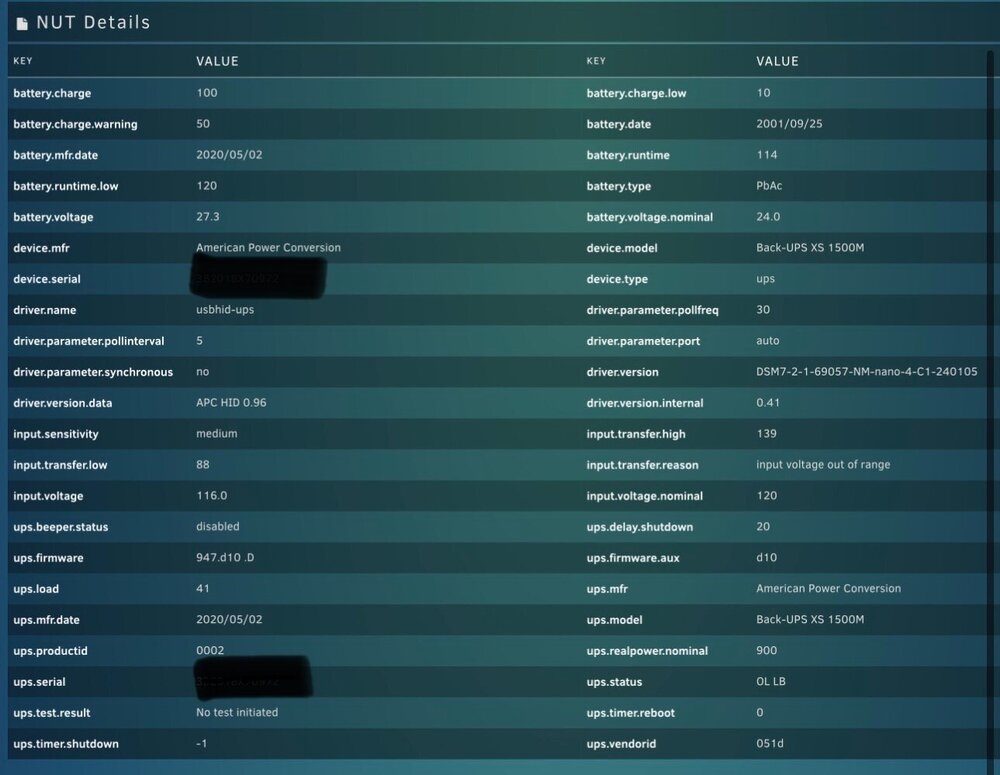
Task: Click input.transfer.high value 139
Action: pos(767,434)
